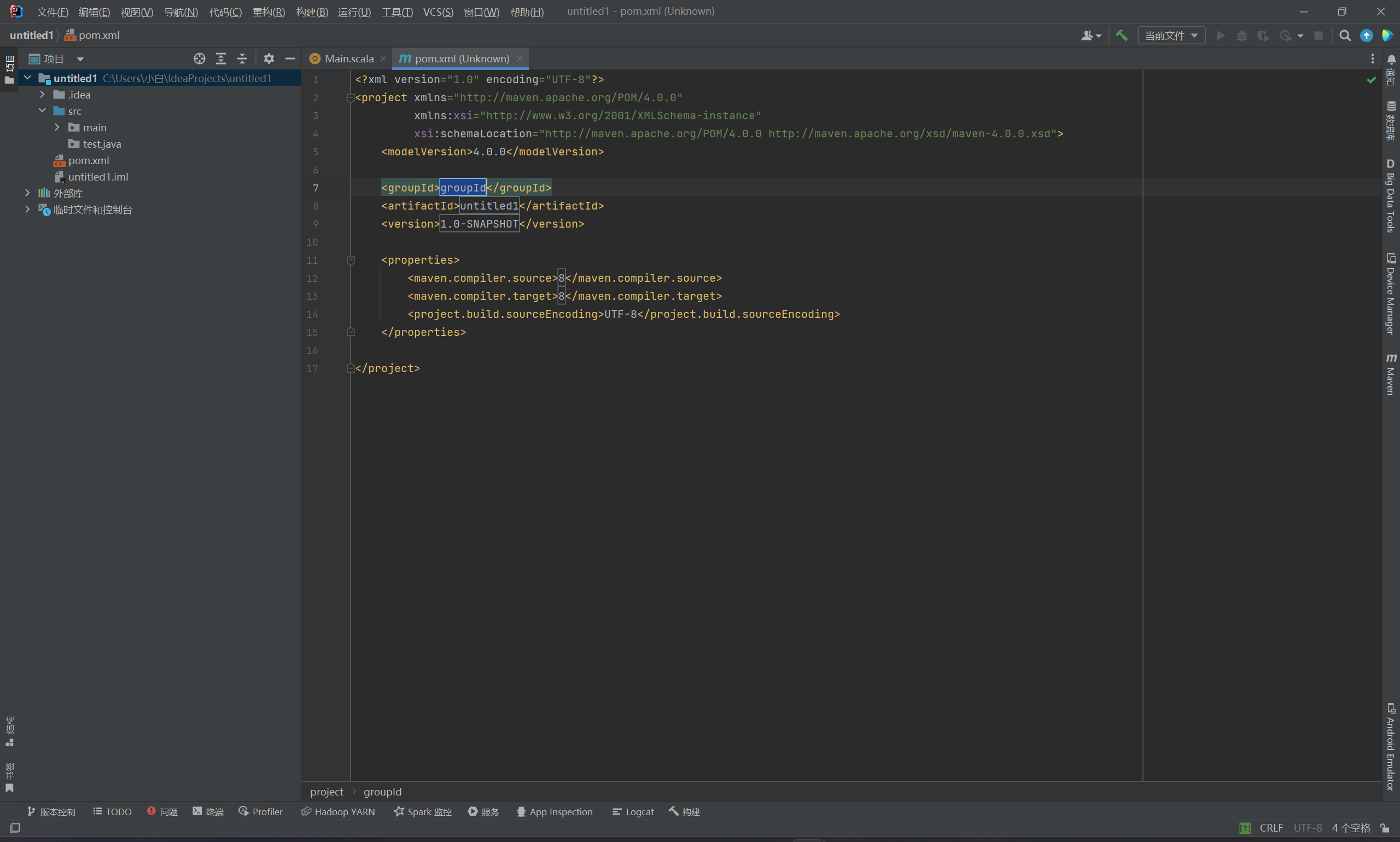
Task: Select the untitled1.iml file in tree
Action: coord(97,177)
